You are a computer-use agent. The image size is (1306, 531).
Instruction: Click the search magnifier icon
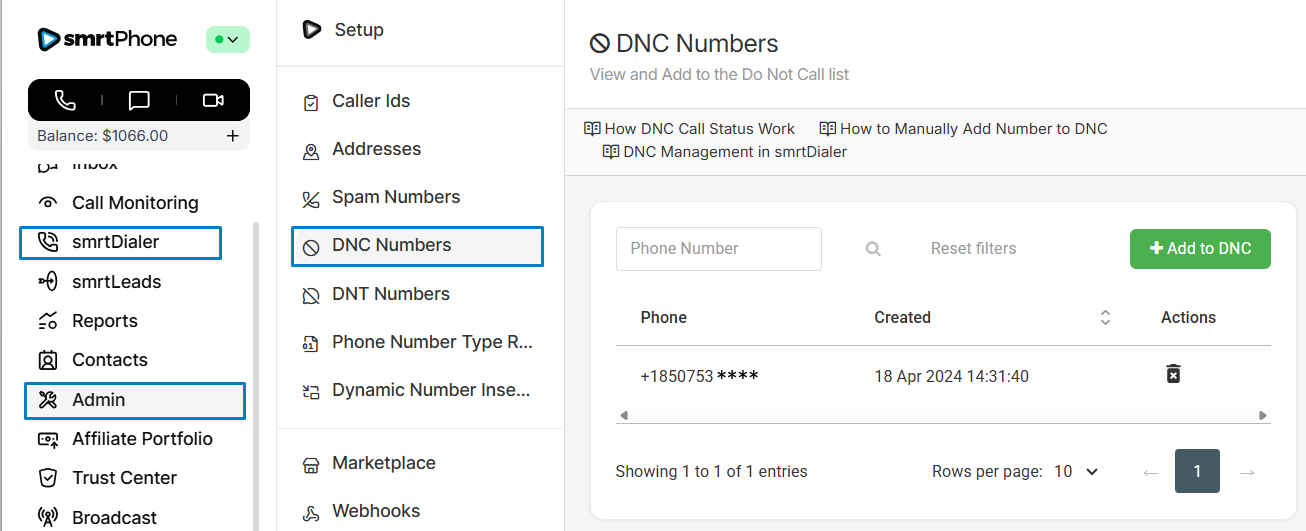coord(873,249)
